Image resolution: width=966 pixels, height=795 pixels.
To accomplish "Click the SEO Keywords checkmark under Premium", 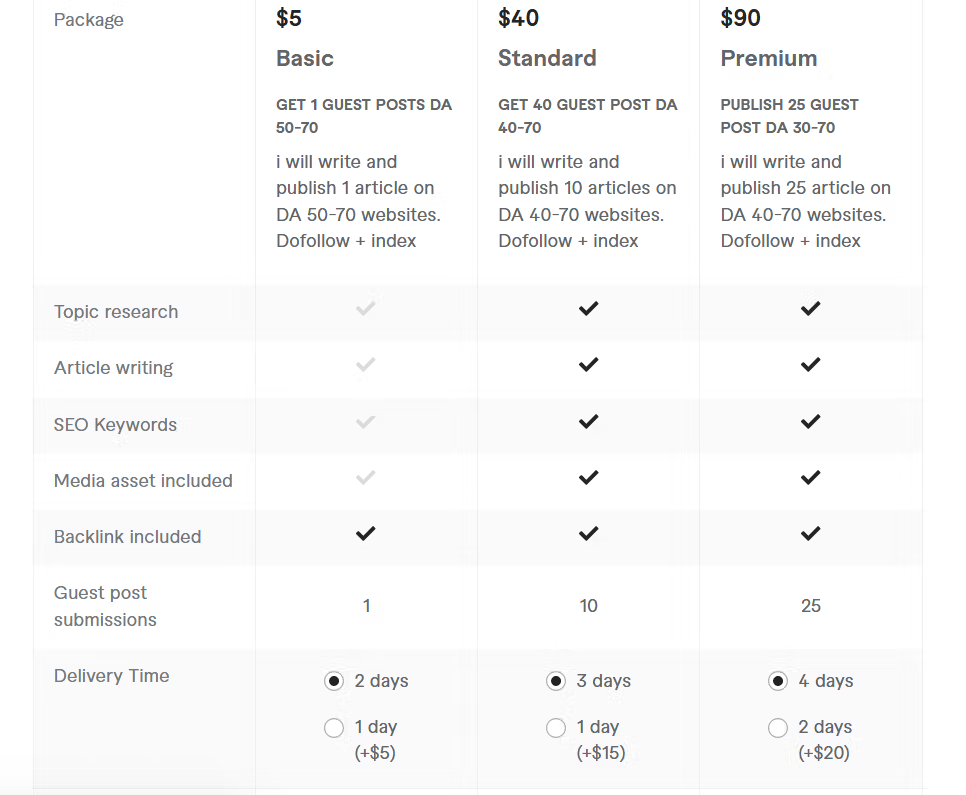I will pyautogui.click(x=810, y=422).
